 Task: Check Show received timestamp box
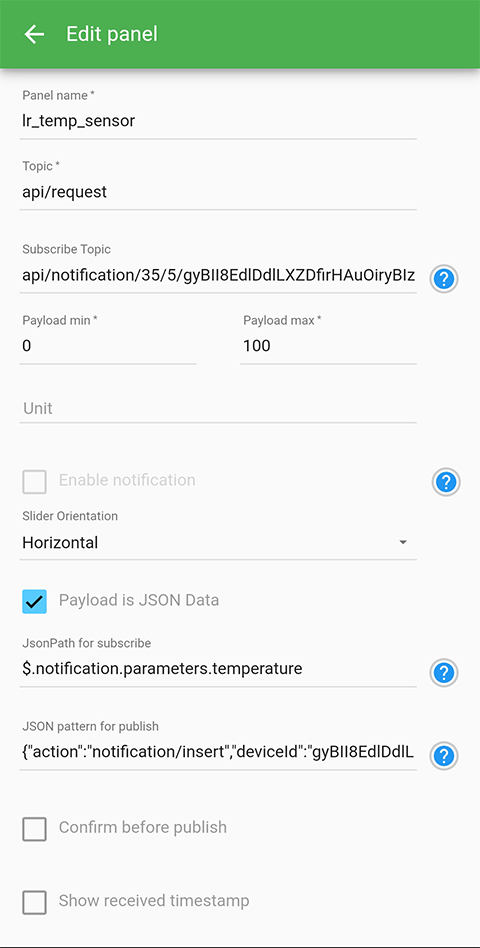point(34,903)
